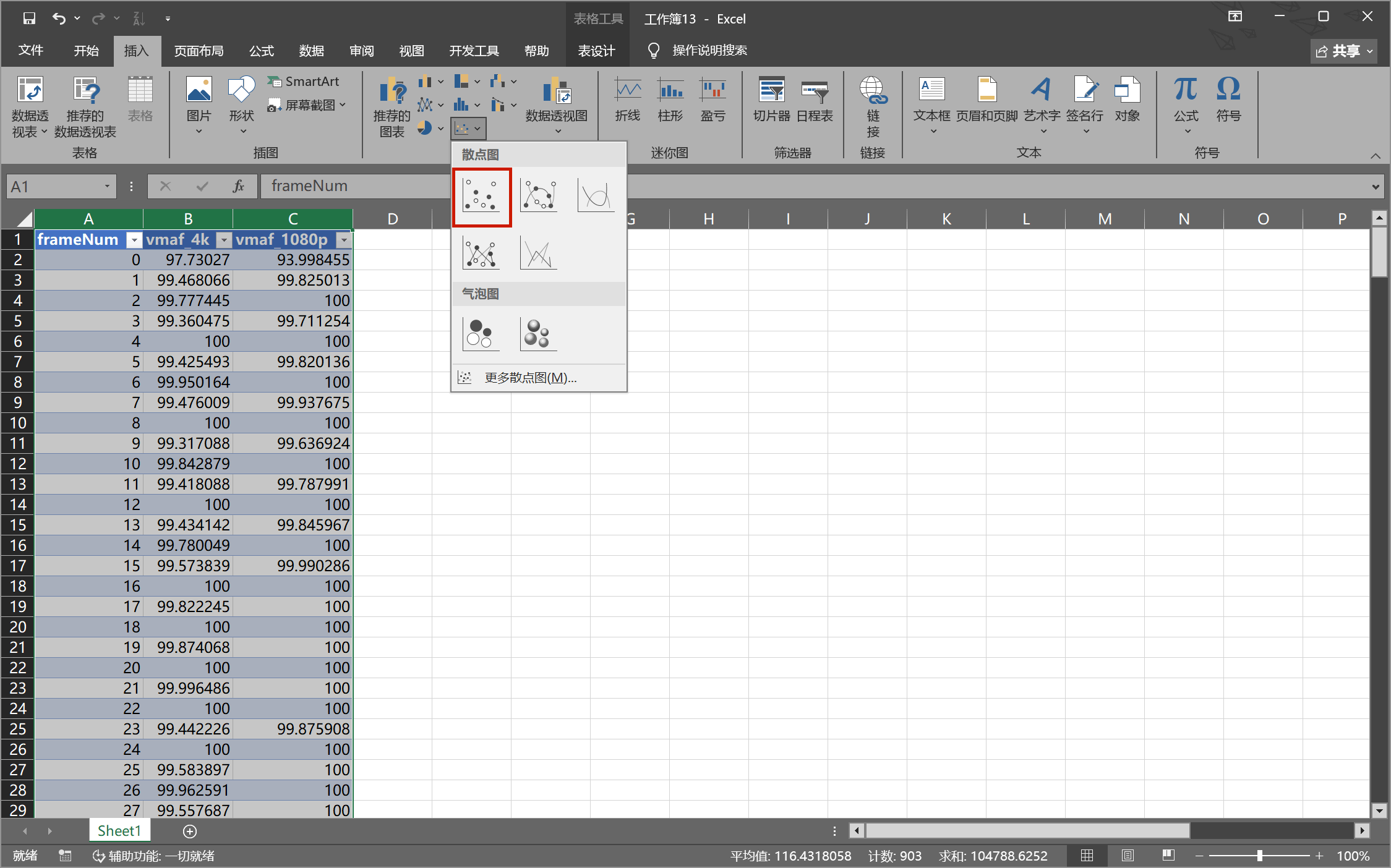This screenshot has width=1391, height=868.
Task: Click the Insert Function fx button
Action: point(238,186)
